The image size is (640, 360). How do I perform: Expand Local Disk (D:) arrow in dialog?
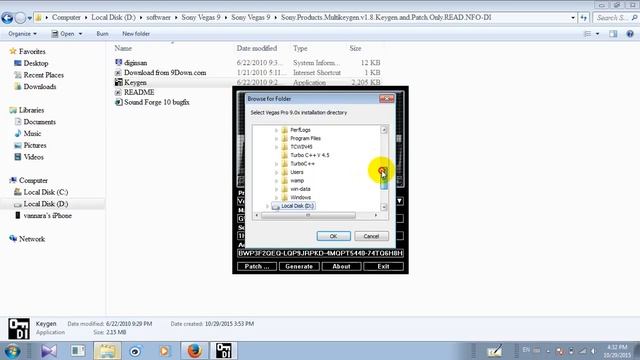(x=267, y=206)
